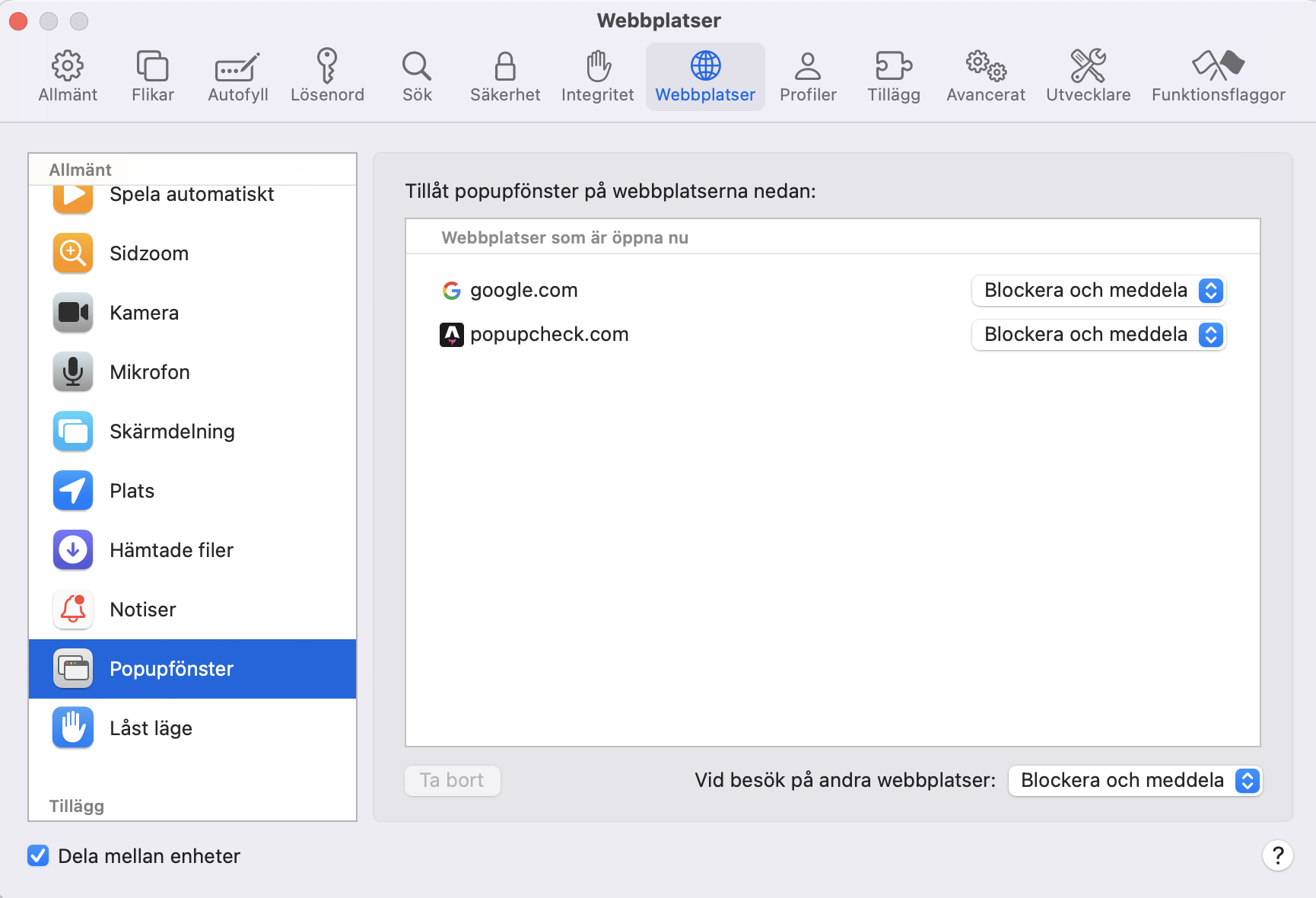Select Plats in the sidebar

click(192, 491)
